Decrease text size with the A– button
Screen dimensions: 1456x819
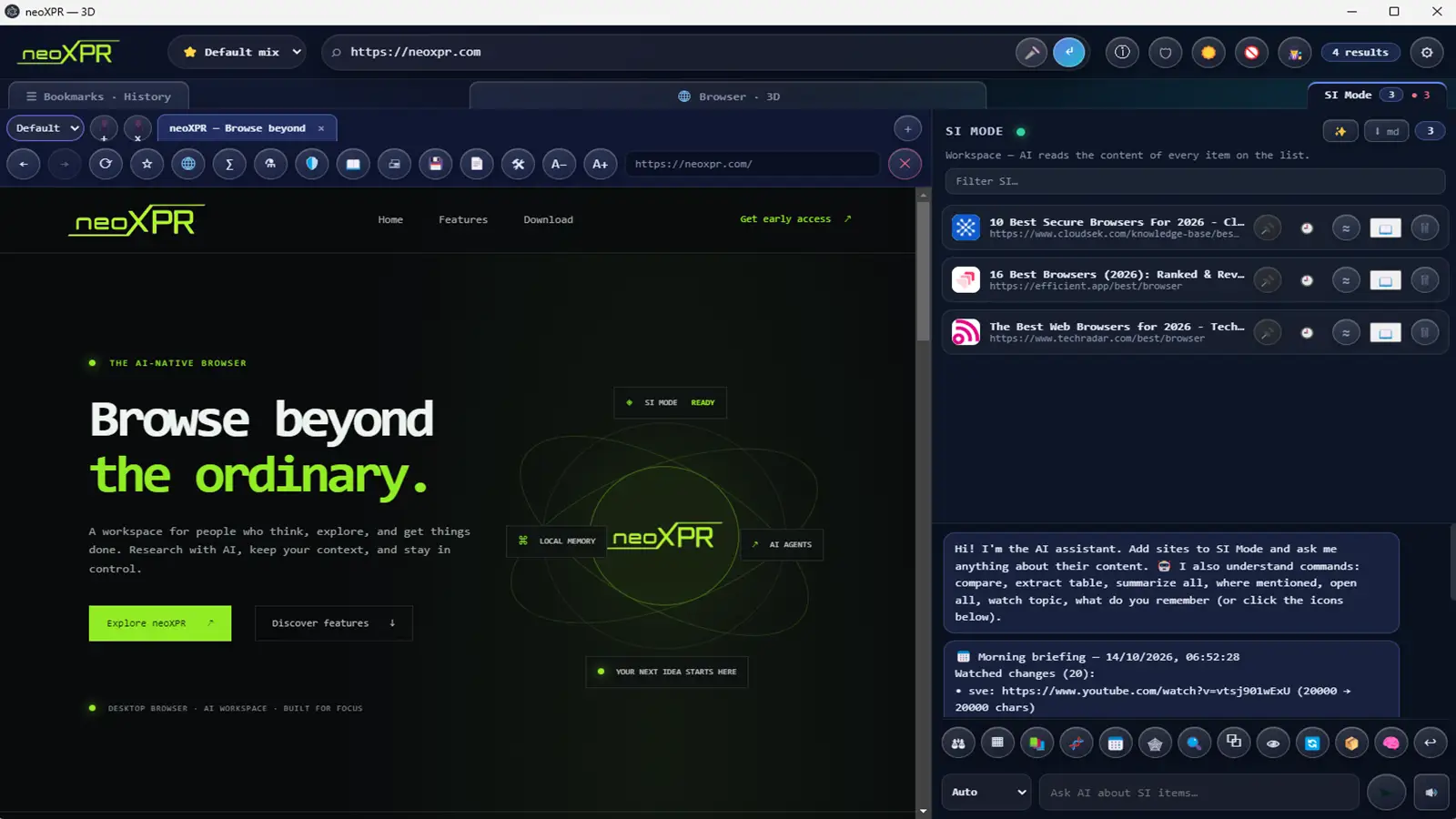pyautogui.click(x=559, y=164)
